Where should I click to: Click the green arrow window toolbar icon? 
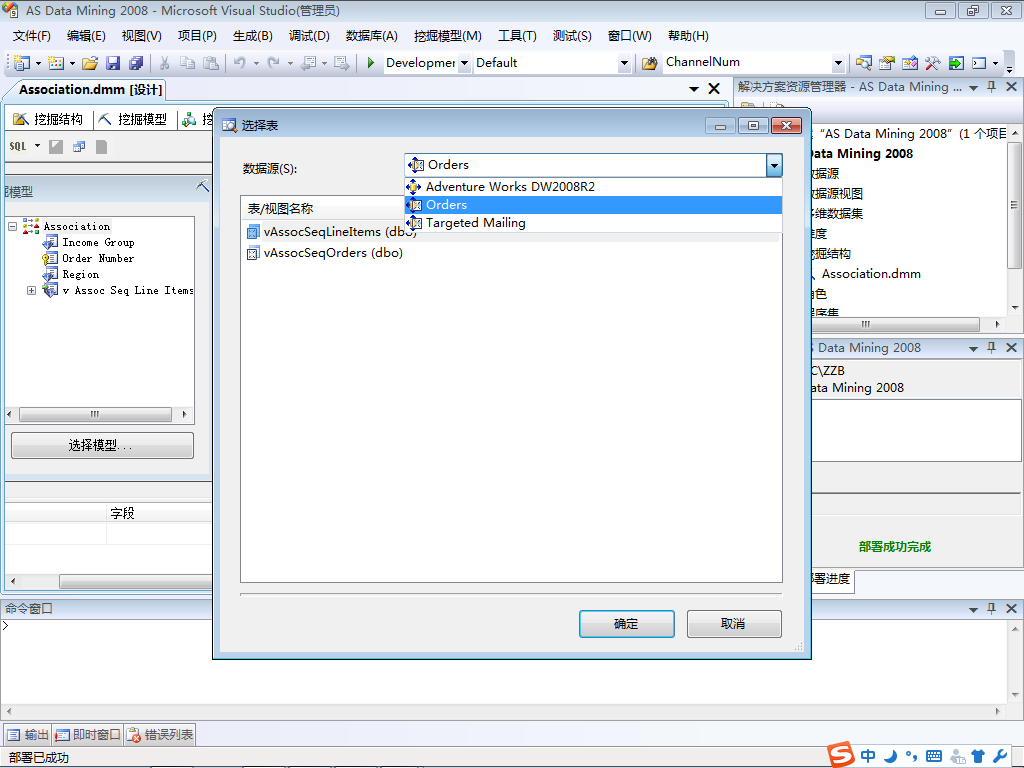click(955, 63)
